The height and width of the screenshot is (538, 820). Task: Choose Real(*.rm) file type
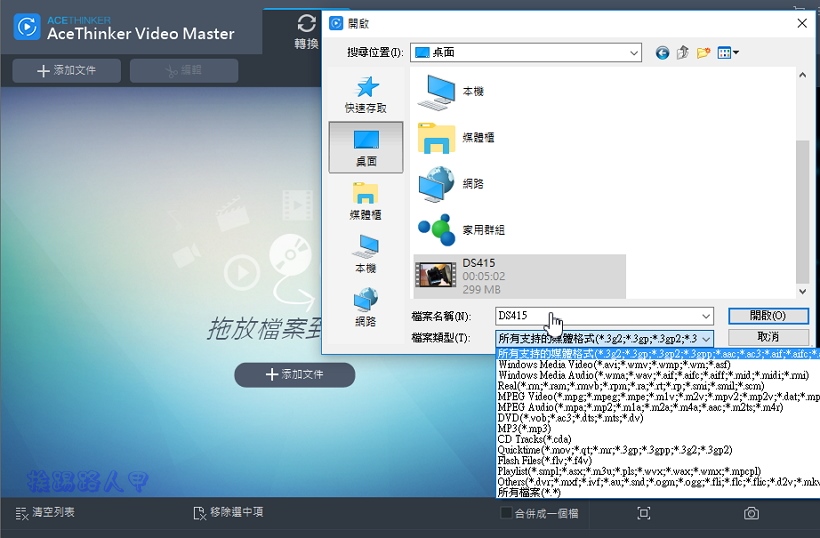658,386
